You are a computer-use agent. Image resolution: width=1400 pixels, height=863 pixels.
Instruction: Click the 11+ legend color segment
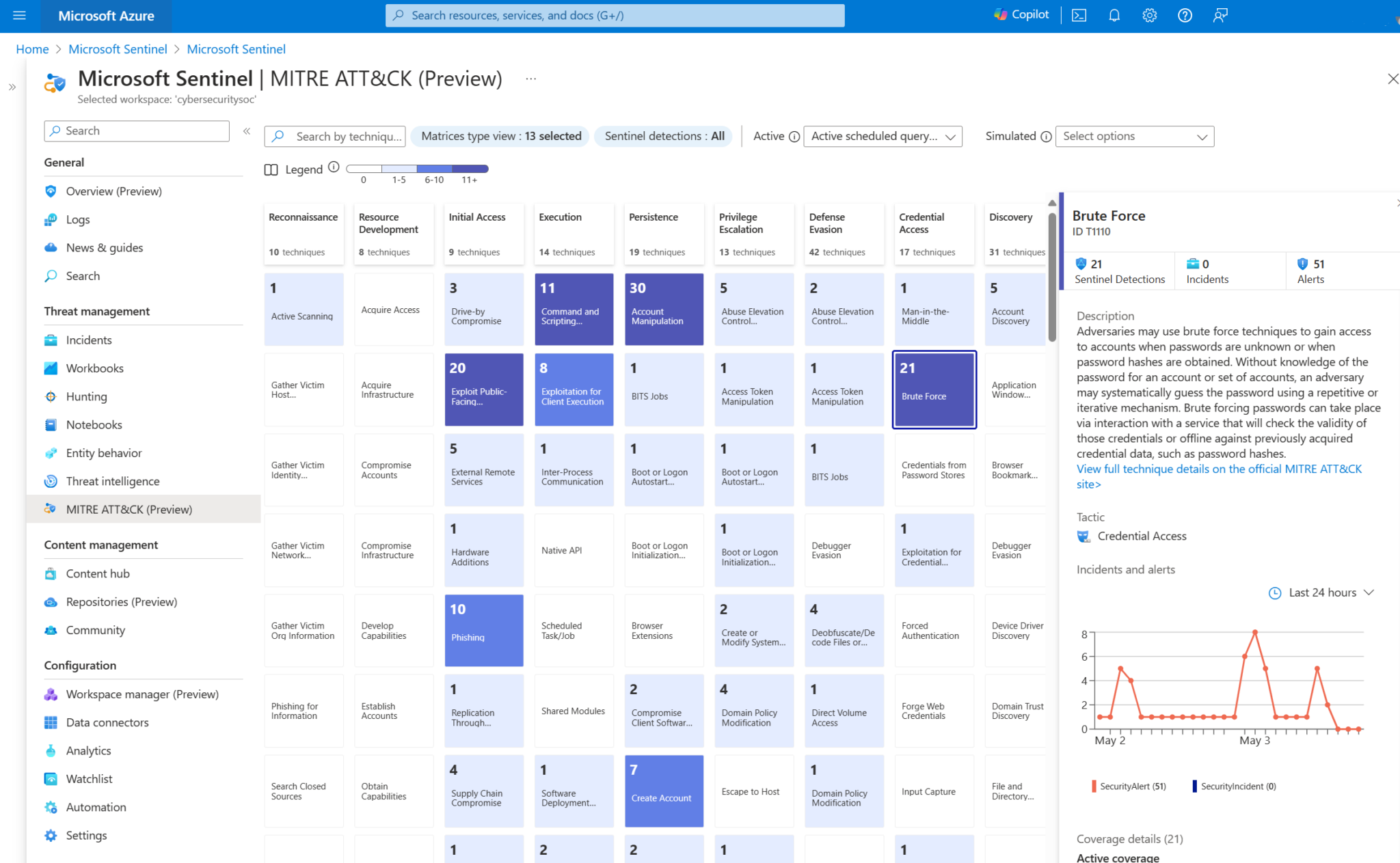pos(470,168)
